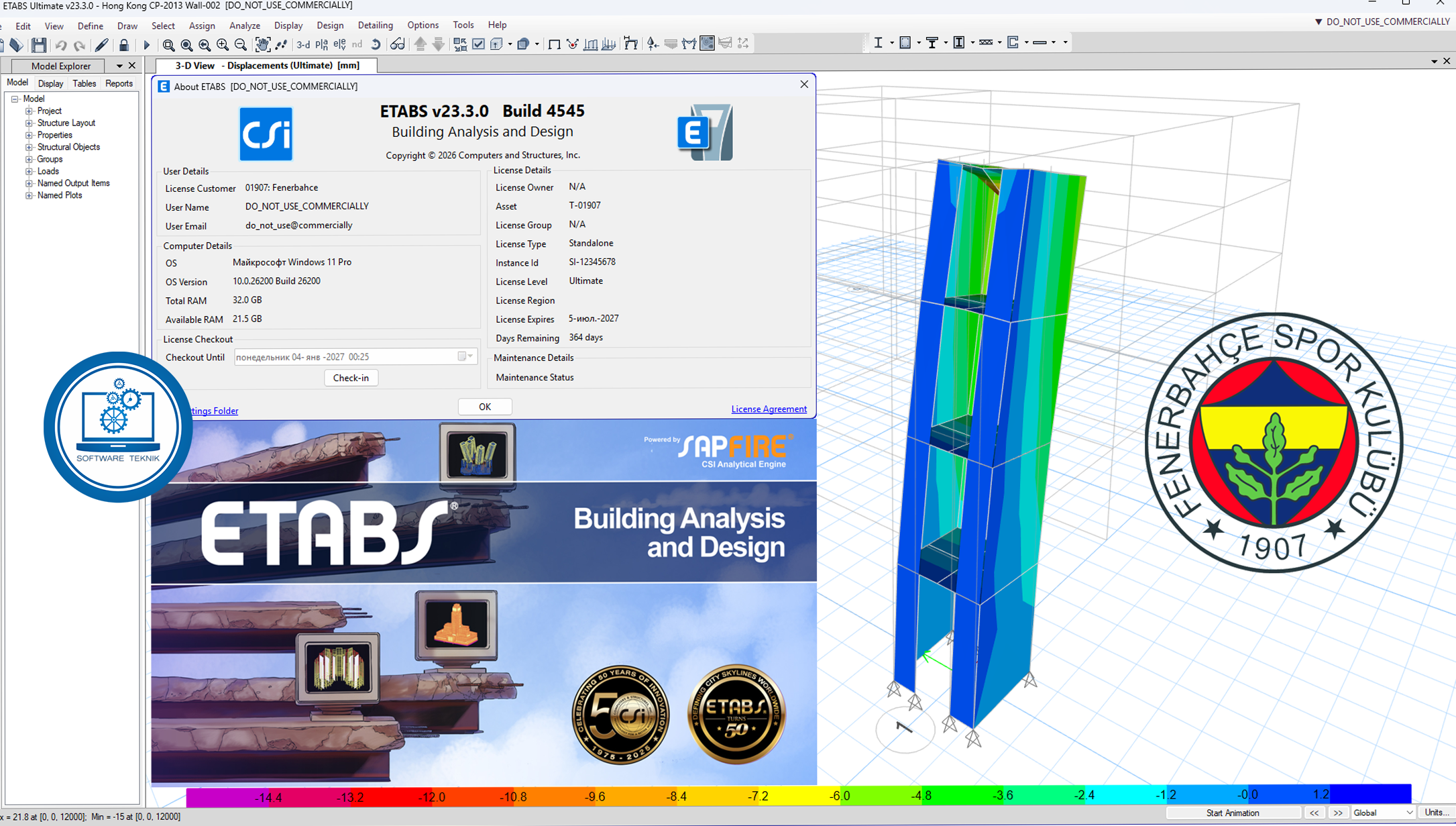This screenshot has width=1456, height=826.
Task: Expand the Properties tree node
Action: 29,136
